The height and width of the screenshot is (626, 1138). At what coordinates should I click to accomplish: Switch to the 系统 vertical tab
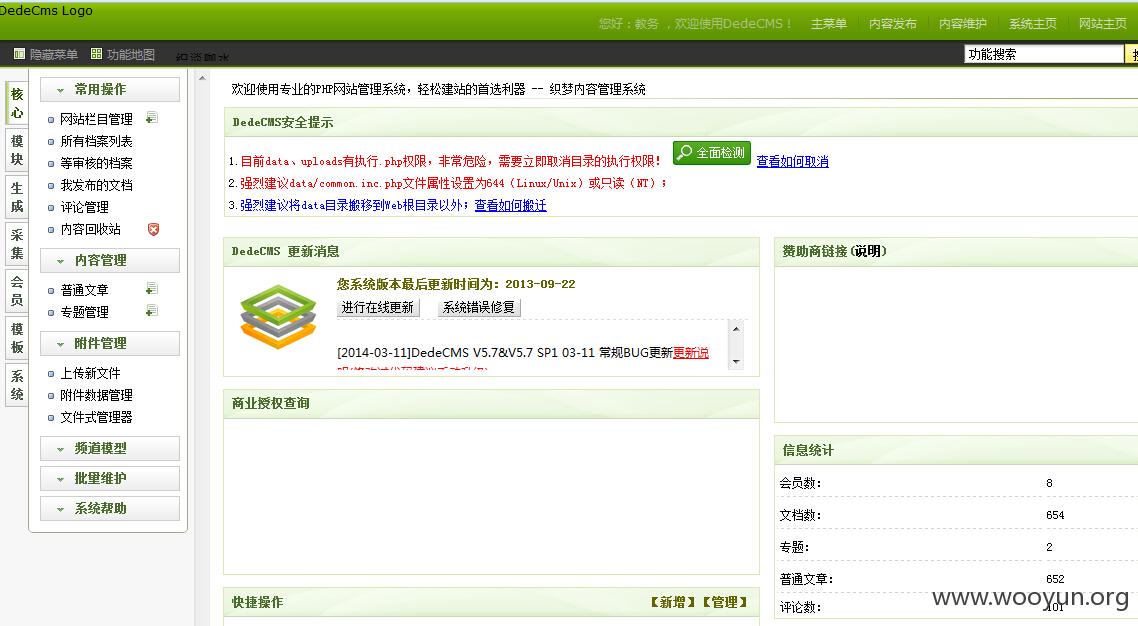point(17,385)
